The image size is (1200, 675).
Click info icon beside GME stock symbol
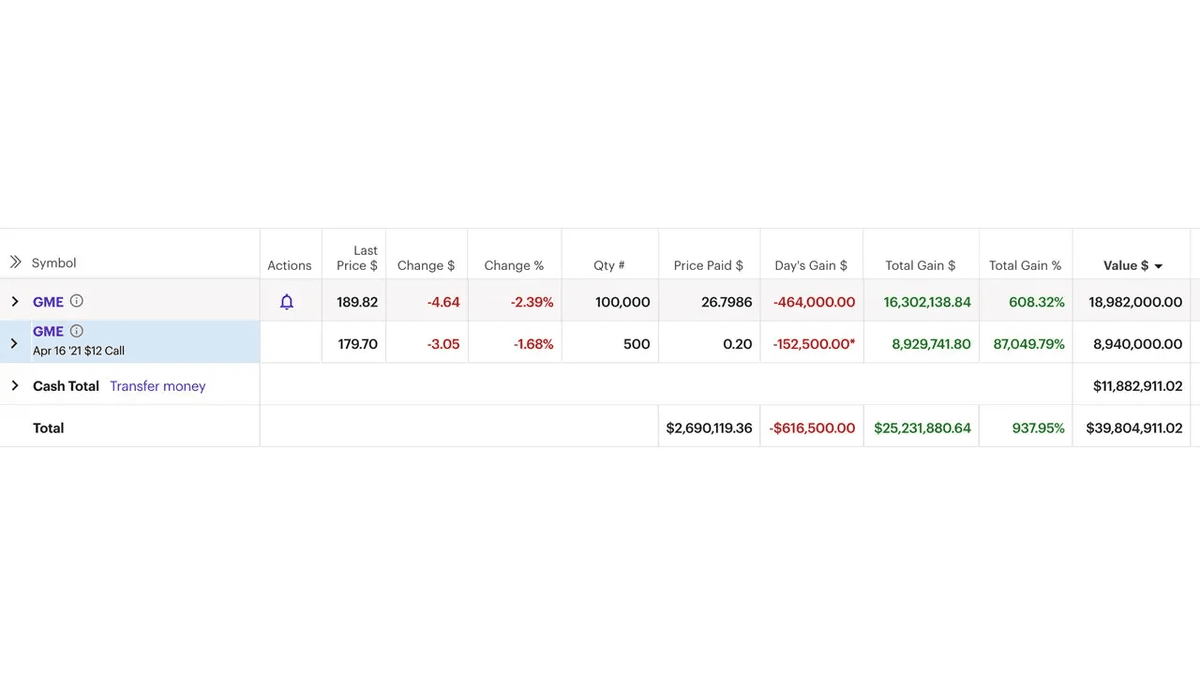point(77,301)
